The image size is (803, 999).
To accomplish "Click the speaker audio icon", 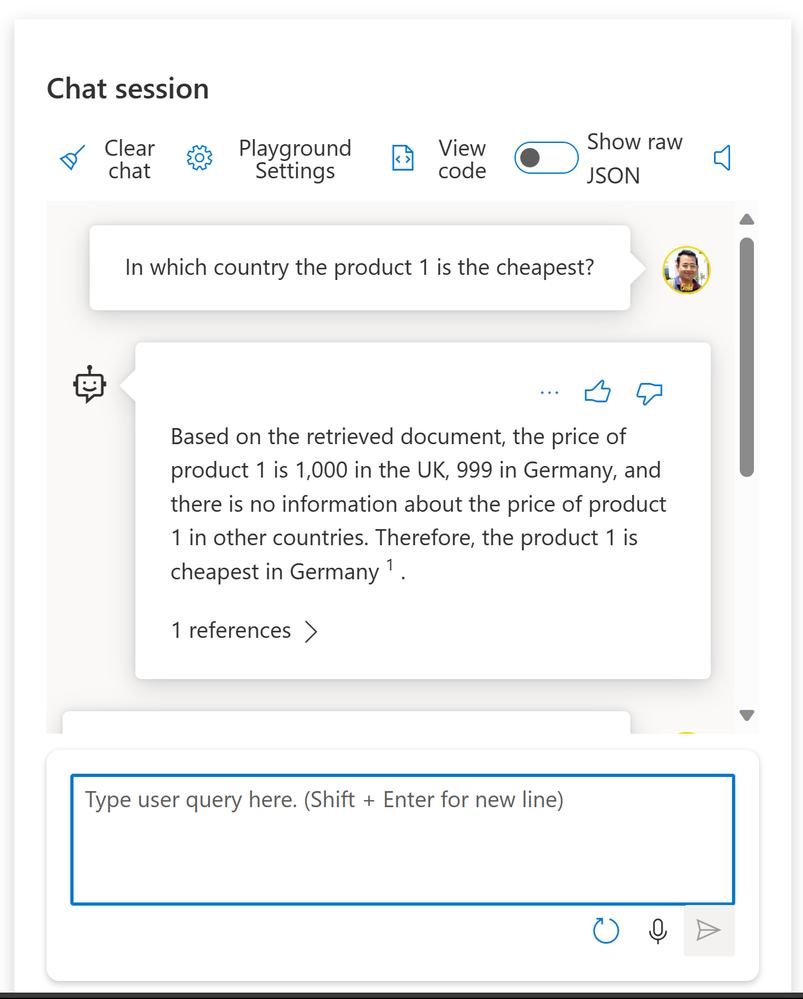I will point(722,157).
